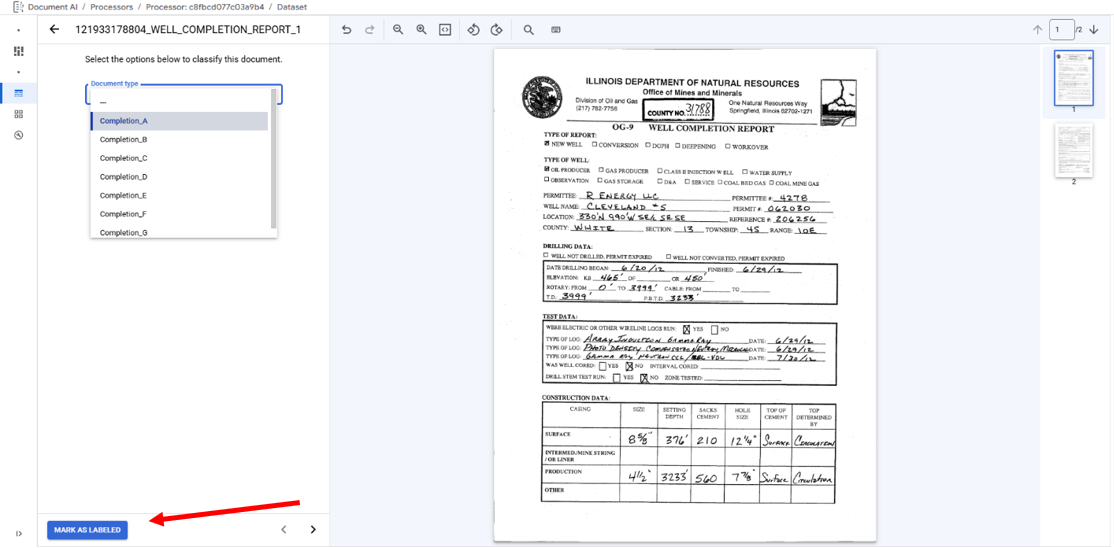Click the fit-to-width icon
Screen dimensions: 1114x548
pyautogui.click(x=445, y=30)
